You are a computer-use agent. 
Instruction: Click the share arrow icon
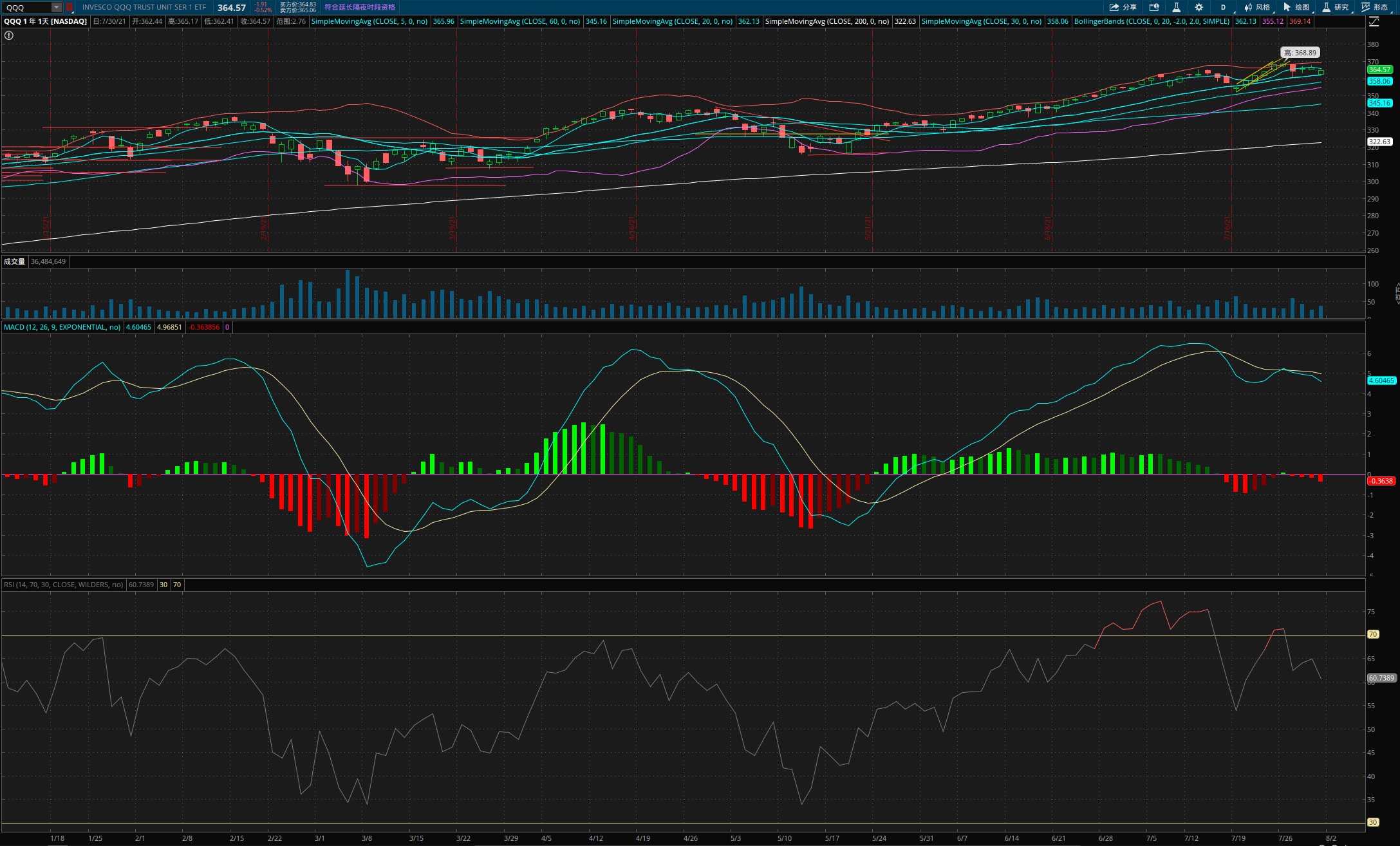pos(1114,8)
